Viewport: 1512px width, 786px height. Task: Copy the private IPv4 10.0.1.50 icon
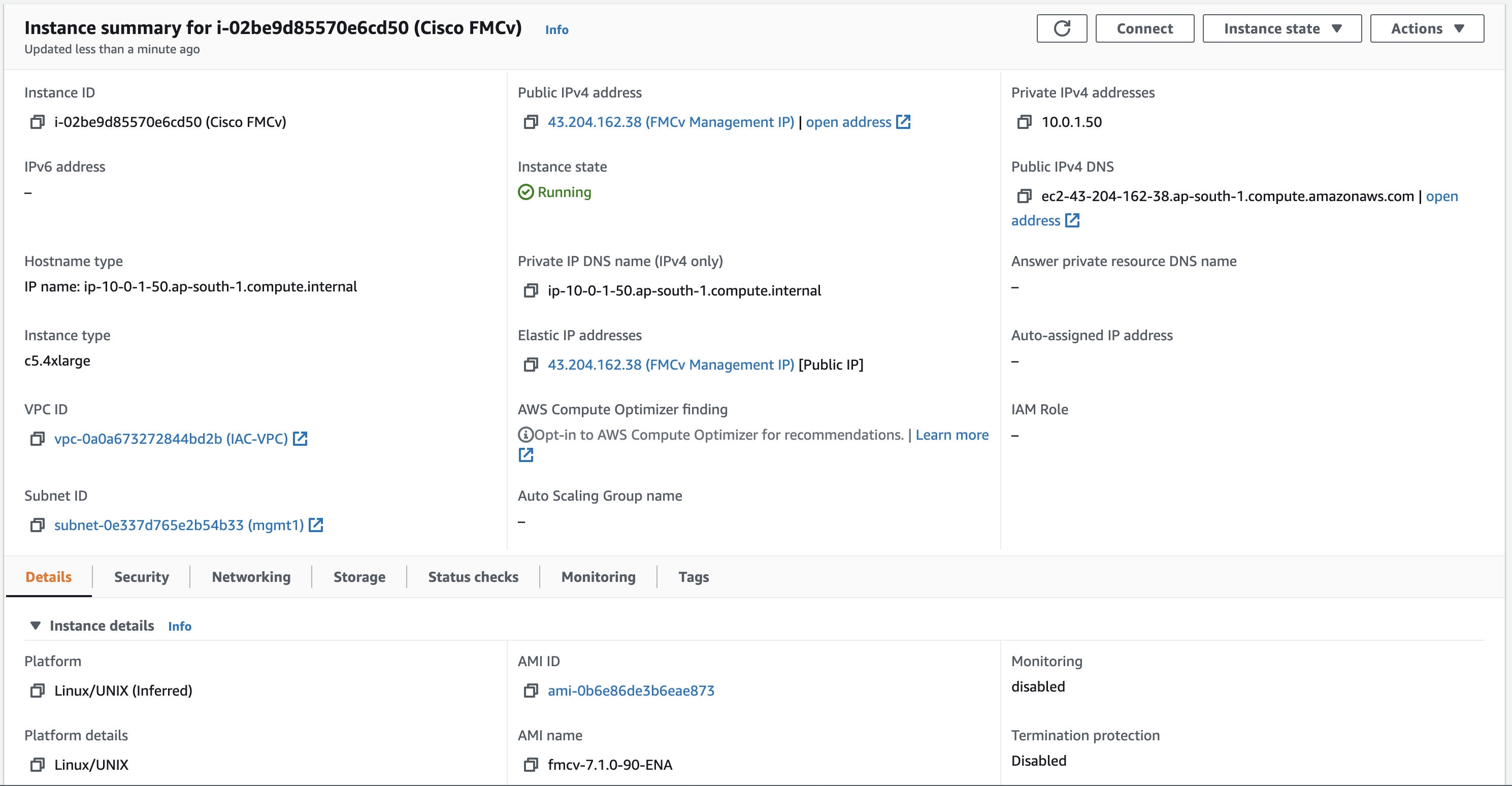click(x=1024, y=122)
